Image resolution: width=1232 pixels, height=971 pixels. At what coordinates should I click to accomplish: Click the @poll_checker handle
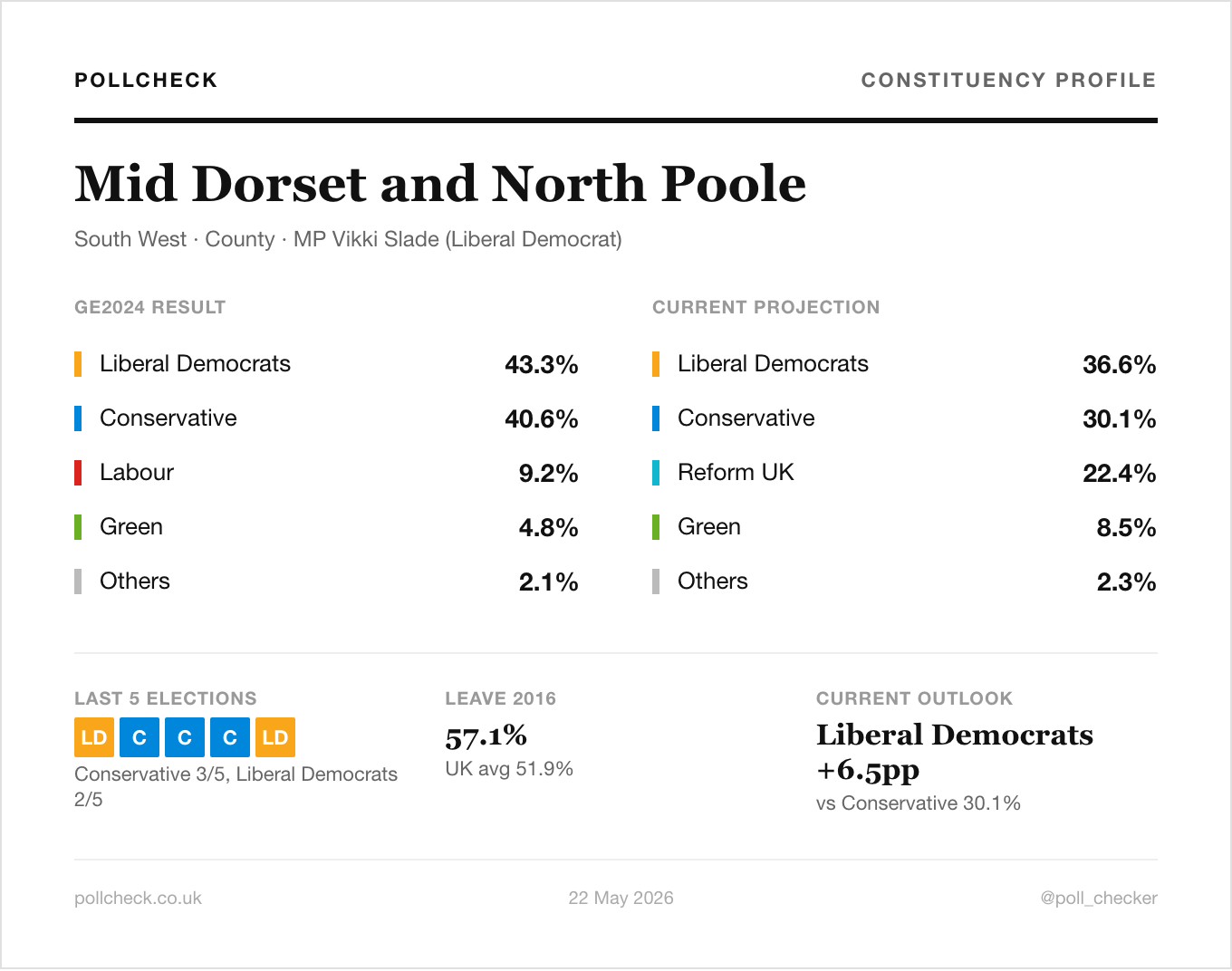pyautogui.click(x=1099, y=898)
